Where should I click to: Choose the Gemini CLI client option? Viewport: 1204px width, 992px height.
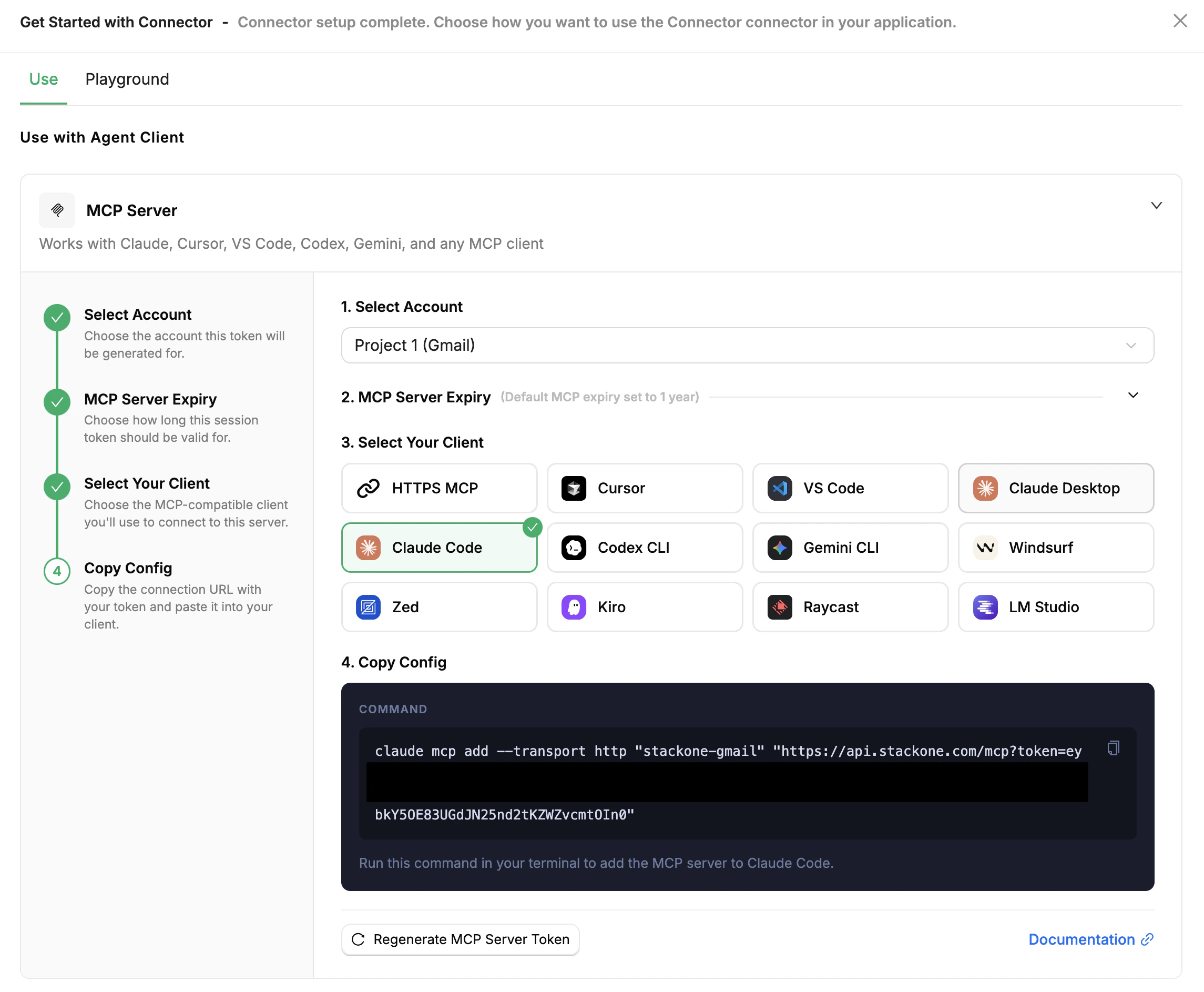pos(851,548)
